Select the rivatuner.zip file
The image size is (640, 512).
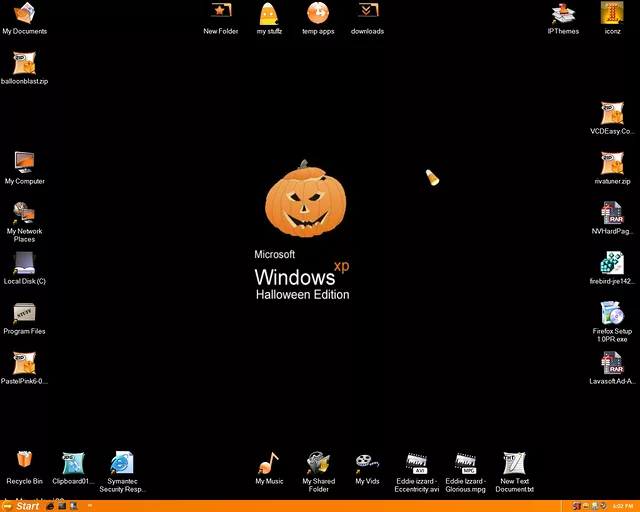pyautogui.click(x=612, y=164)
